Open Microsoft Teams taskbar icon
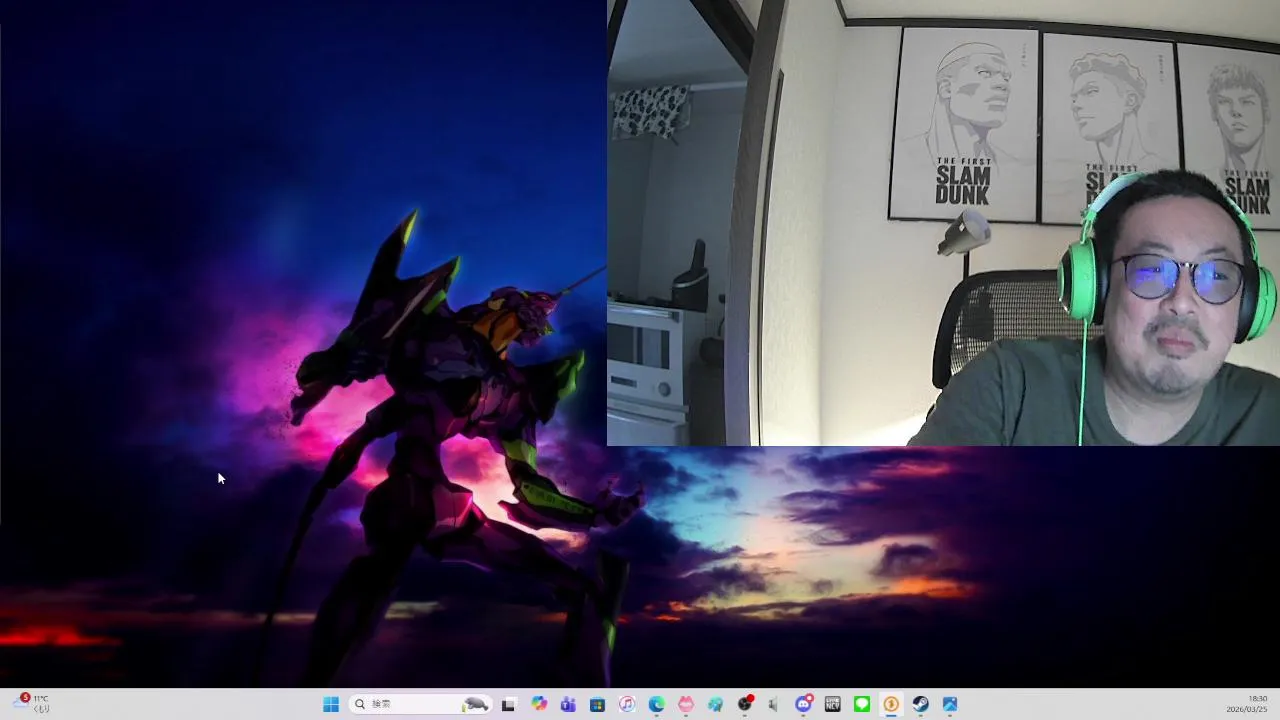1280x720 pixels. point(568,704)
